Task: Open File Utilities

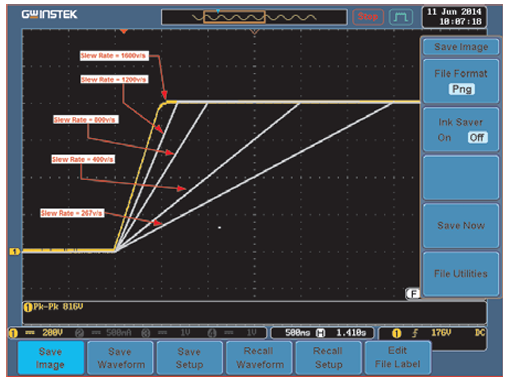Action: [x=461, y=274]
